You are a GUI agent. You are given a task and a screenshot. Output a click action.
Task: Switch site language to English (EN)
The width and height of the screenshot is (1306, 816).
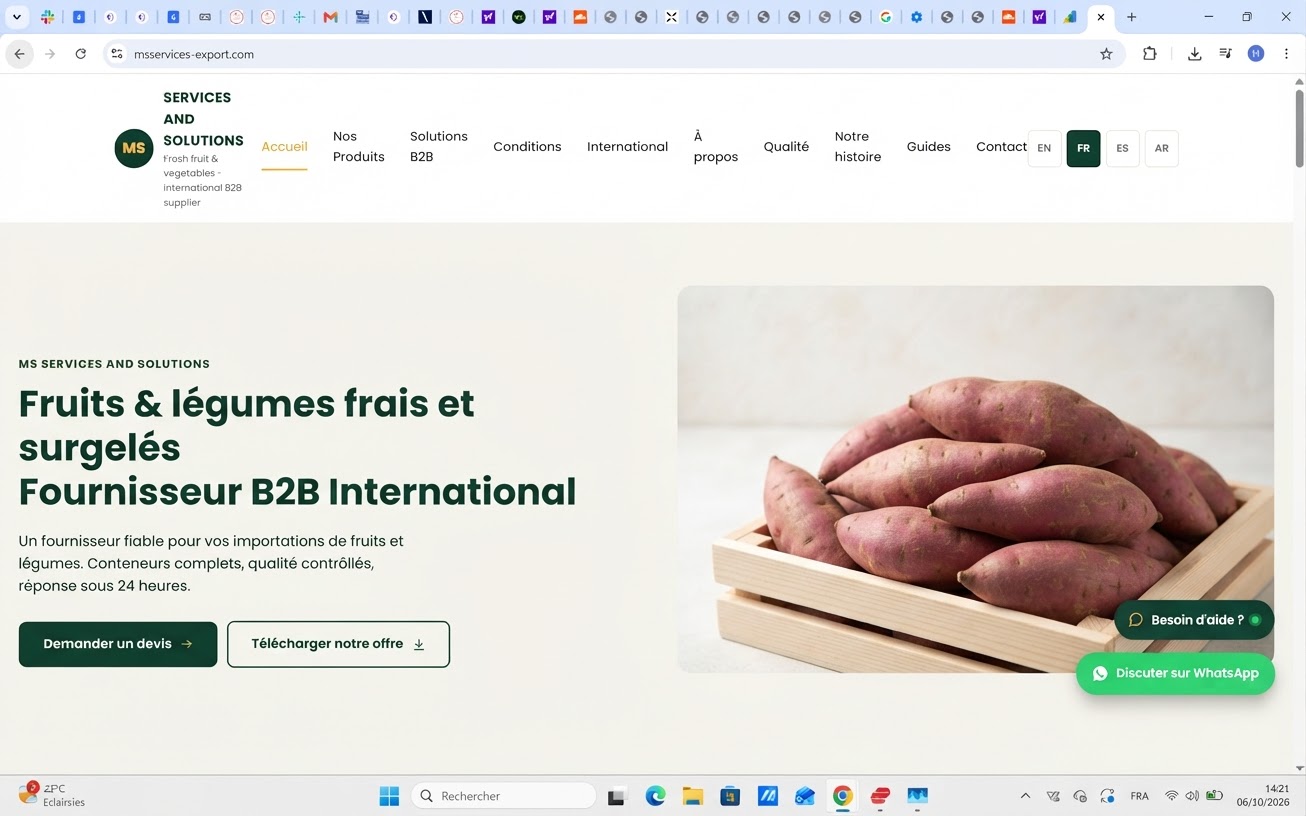[x=1044, y=148]
